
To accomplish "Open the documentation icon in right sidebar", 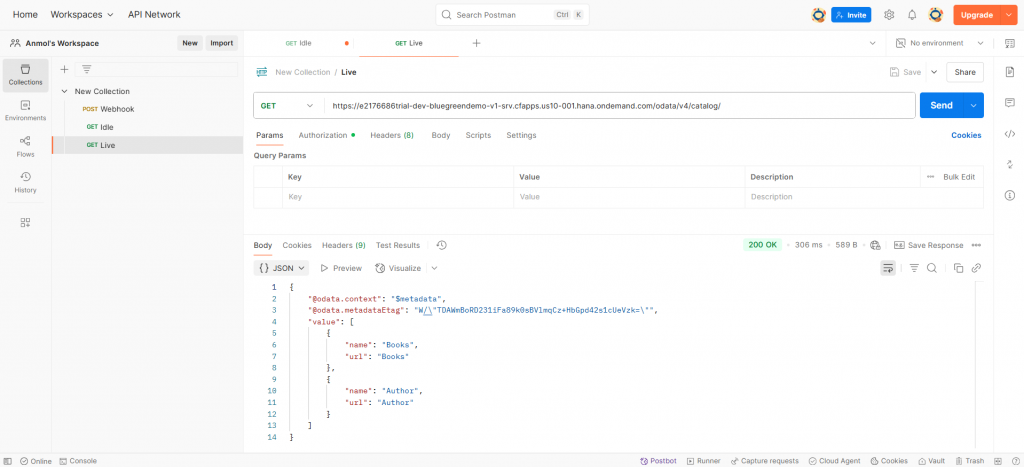I will 1010,72.
